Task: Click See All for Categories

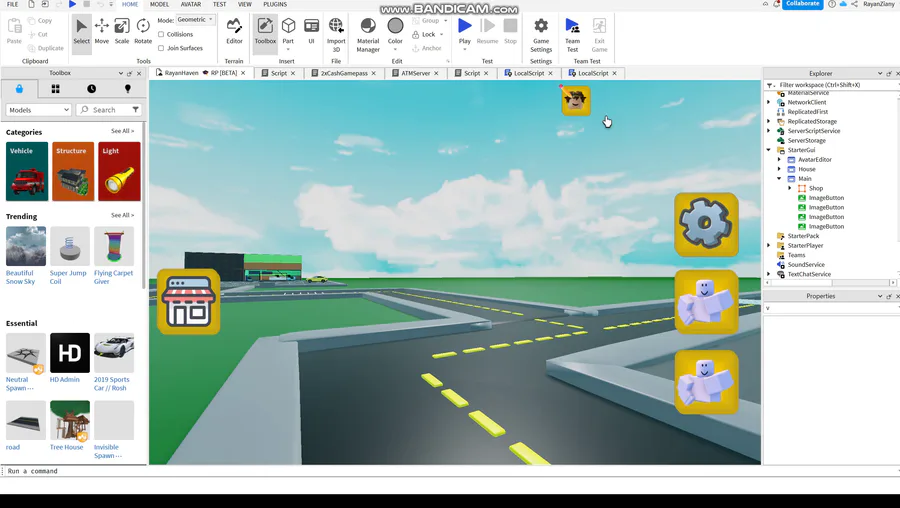Action: point(122,131)
